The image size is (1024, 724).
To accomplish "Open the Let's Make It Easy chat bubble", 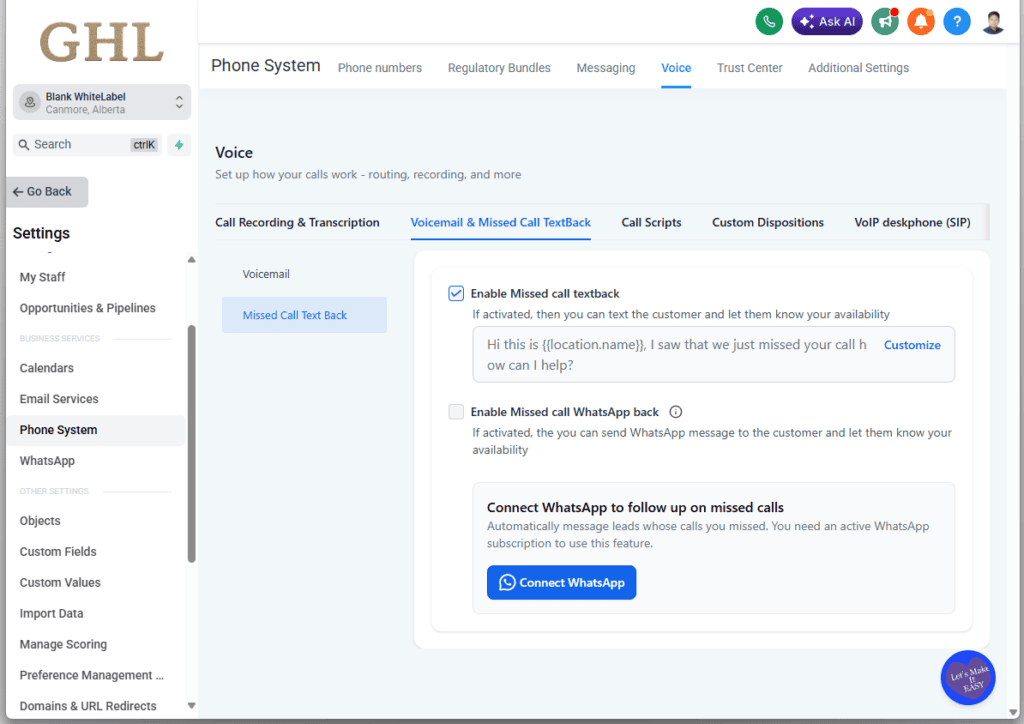I will [x=968, y=678].
